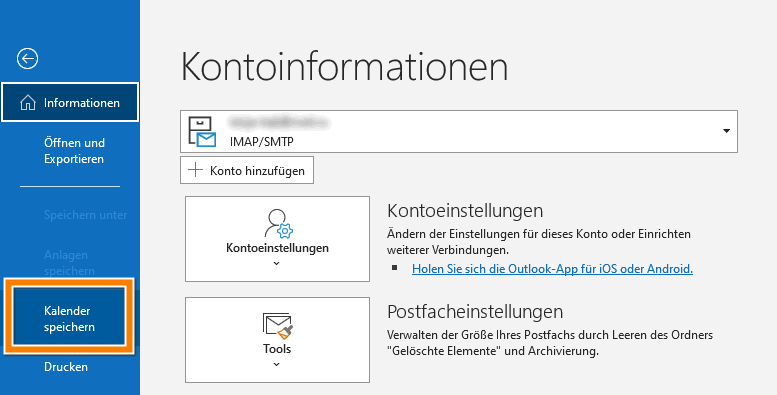Expand the chevron under Kontoeinstellungen
This screenshot has width=777, height=395.
pos(277,264)
